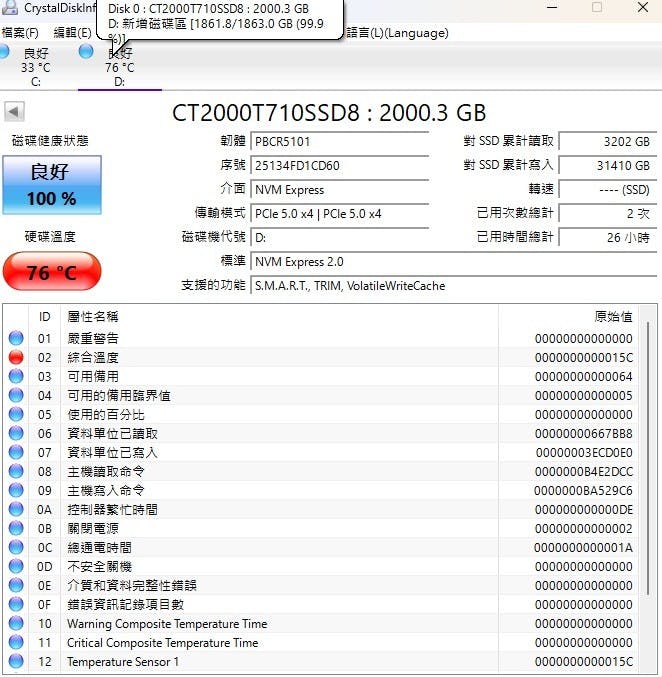
Task: Click the red 76 °C temperature button
Action: (x=52, y=272)
